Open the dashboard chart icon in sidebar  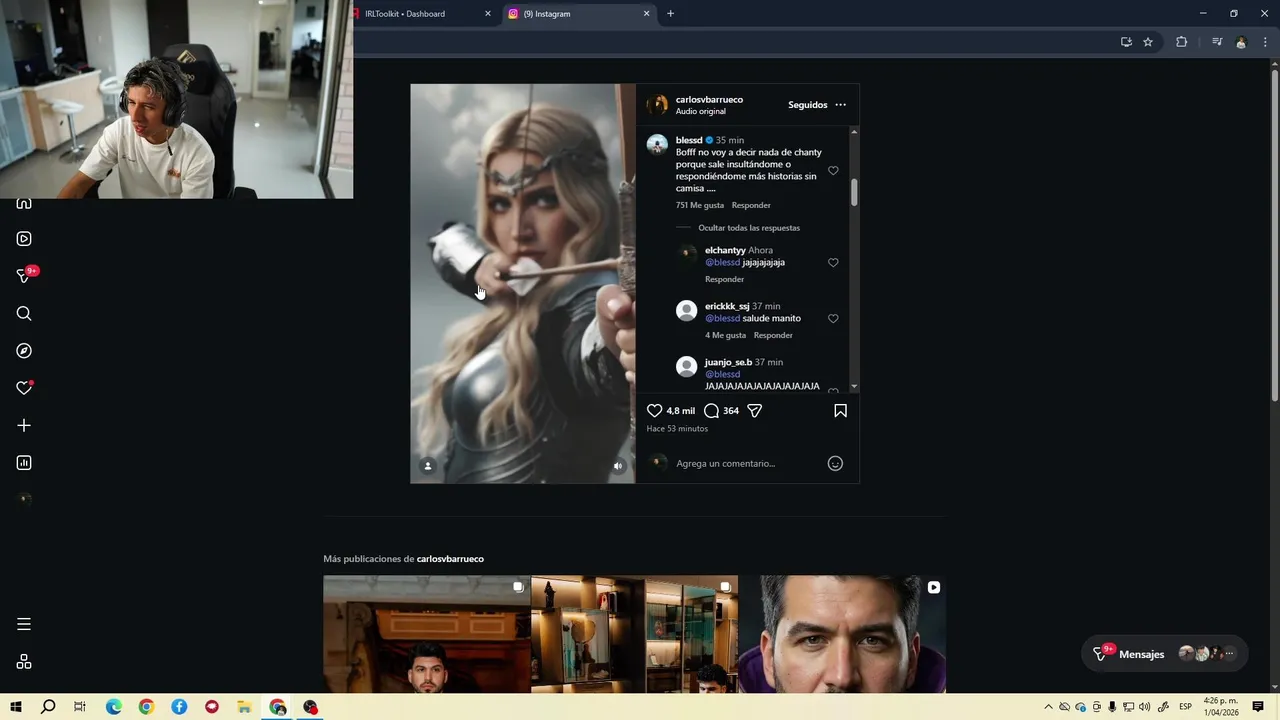[x=24, y=463]
